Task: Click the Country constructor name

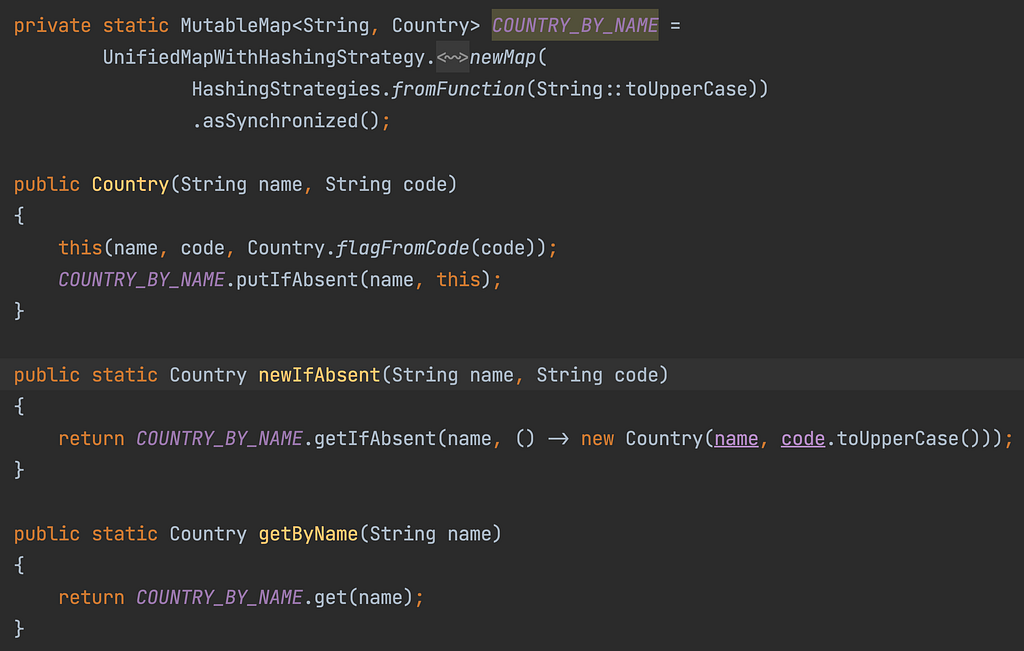Action: coord(130,185)
